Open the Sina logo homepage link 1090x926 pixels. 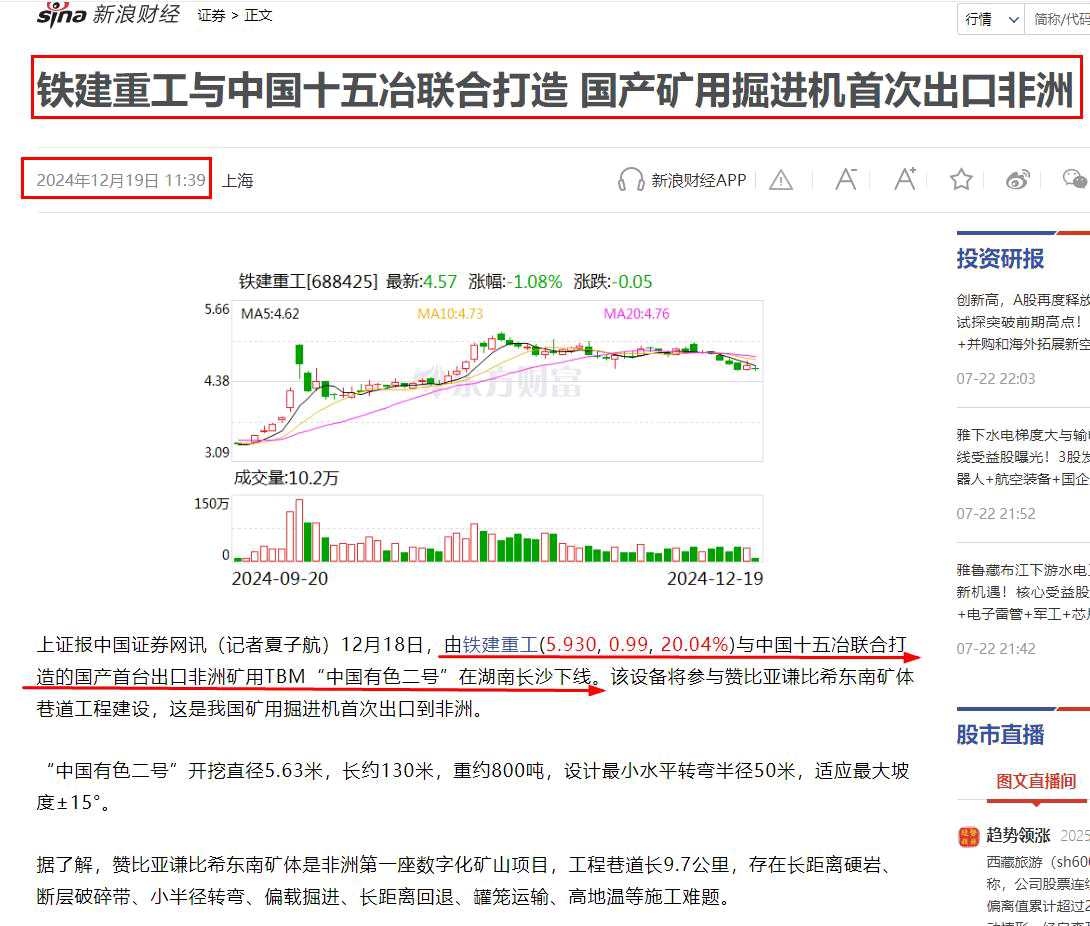point(61,14)
